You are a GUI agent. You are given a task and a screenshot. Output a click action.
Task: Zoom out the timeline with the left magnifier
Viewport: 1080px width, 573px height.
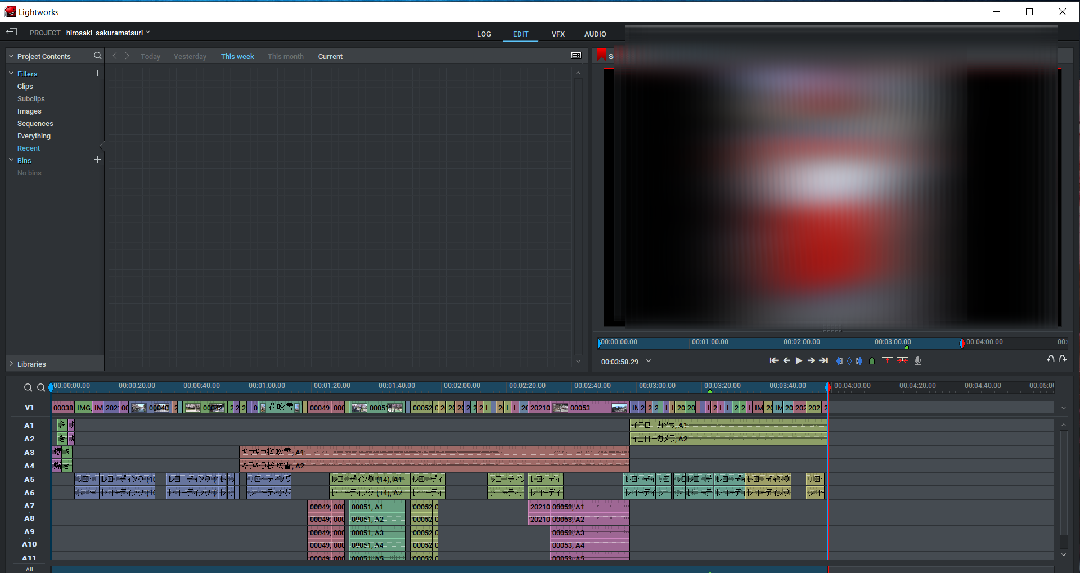[x=28, y=386]
